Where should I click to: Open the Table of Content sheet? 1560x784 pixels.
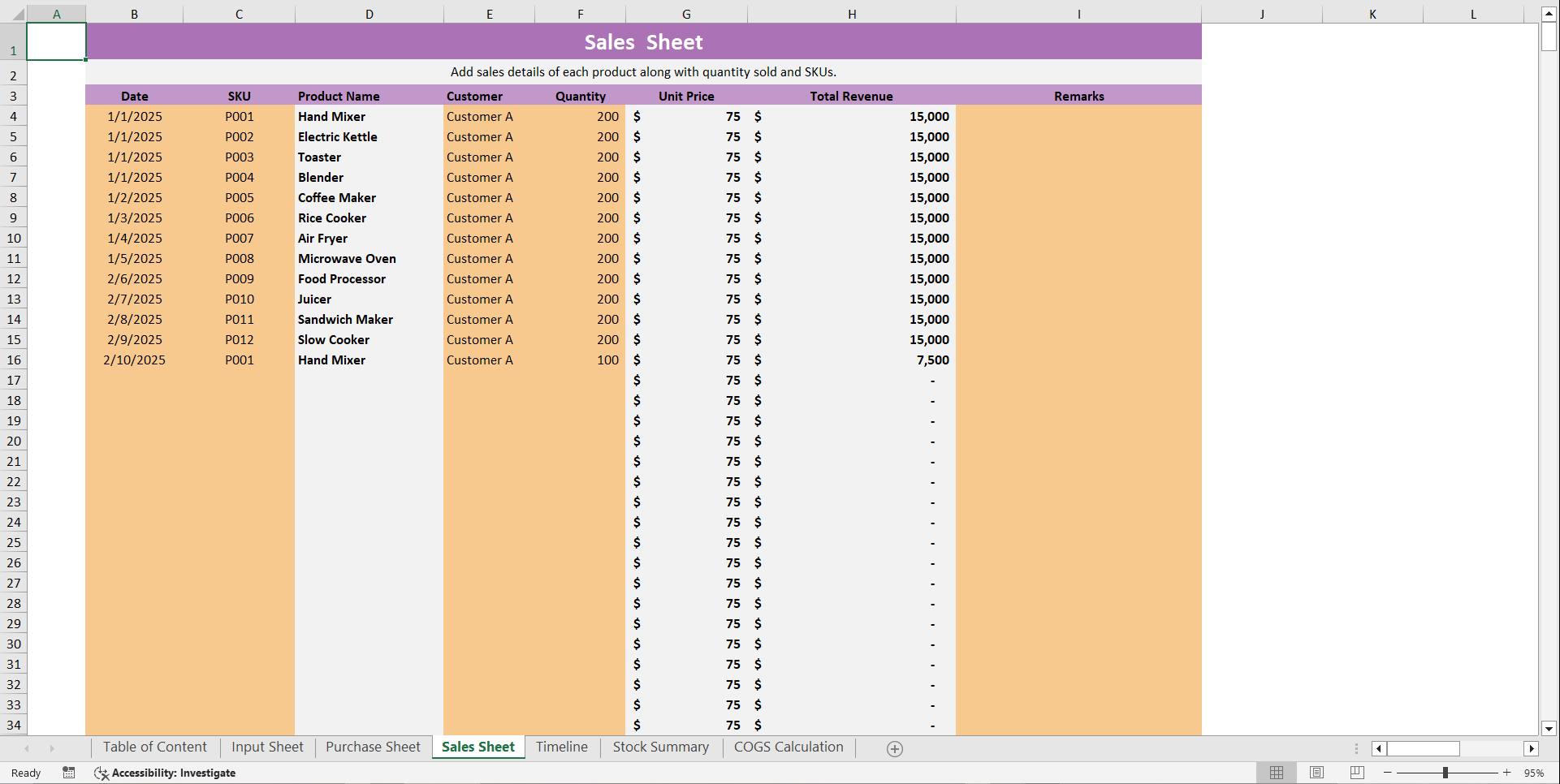coord(154,747)
